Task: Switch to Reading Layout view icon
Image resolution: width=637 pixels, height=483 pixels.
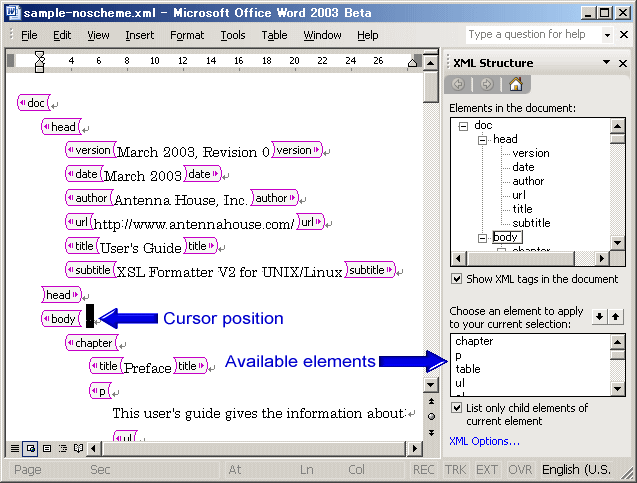Action: [x=78, y=448]
